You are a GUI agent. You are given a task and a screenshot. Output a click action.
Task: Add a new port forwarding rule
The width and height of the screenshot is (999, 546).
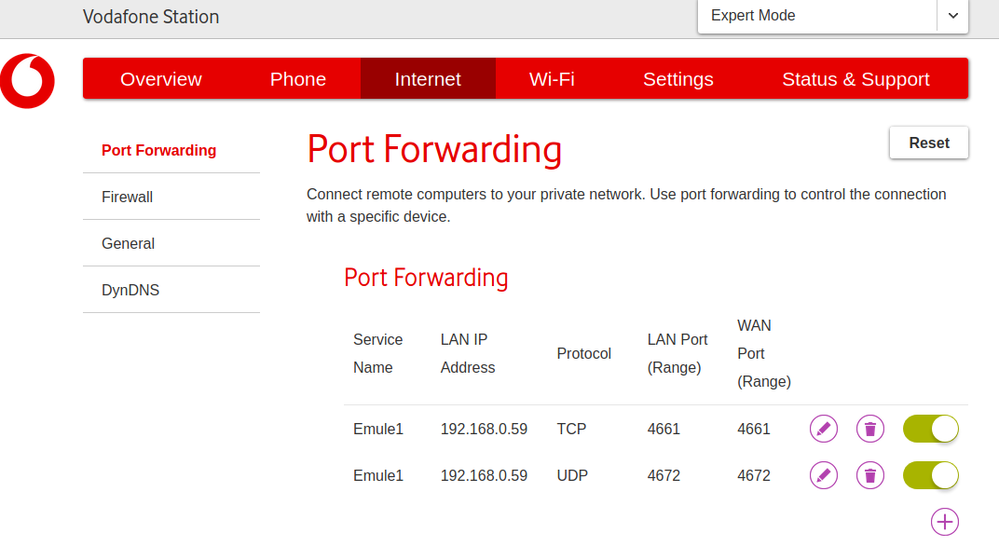click(944, 521)
